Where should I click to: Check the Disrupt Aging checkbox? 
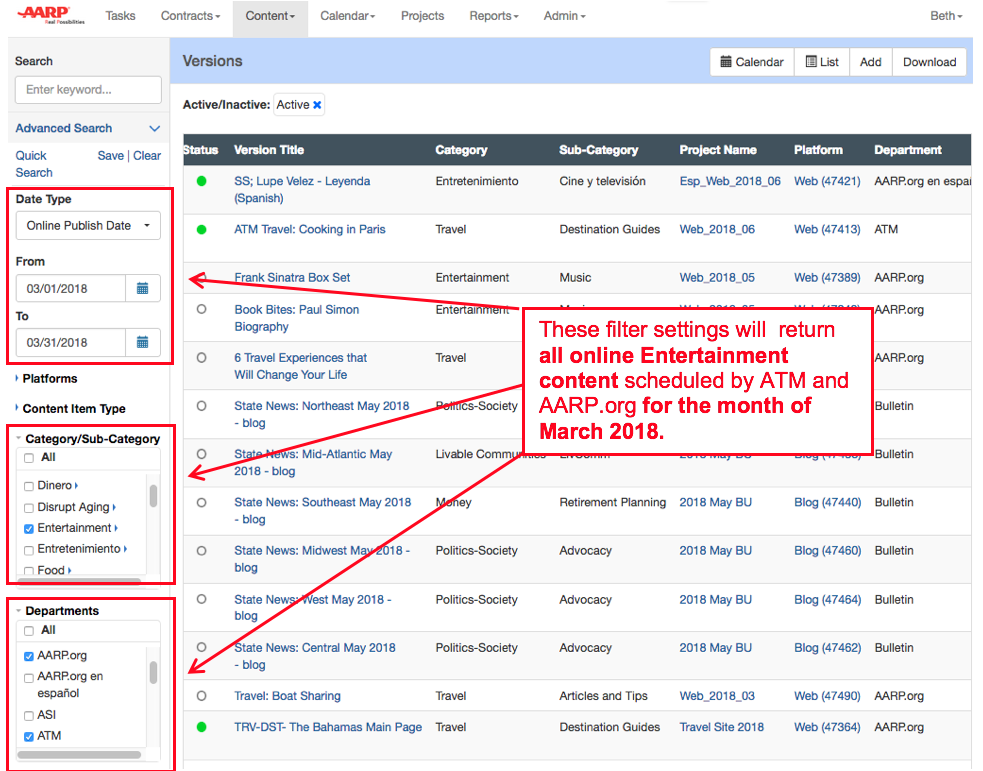tap(29, 508)
